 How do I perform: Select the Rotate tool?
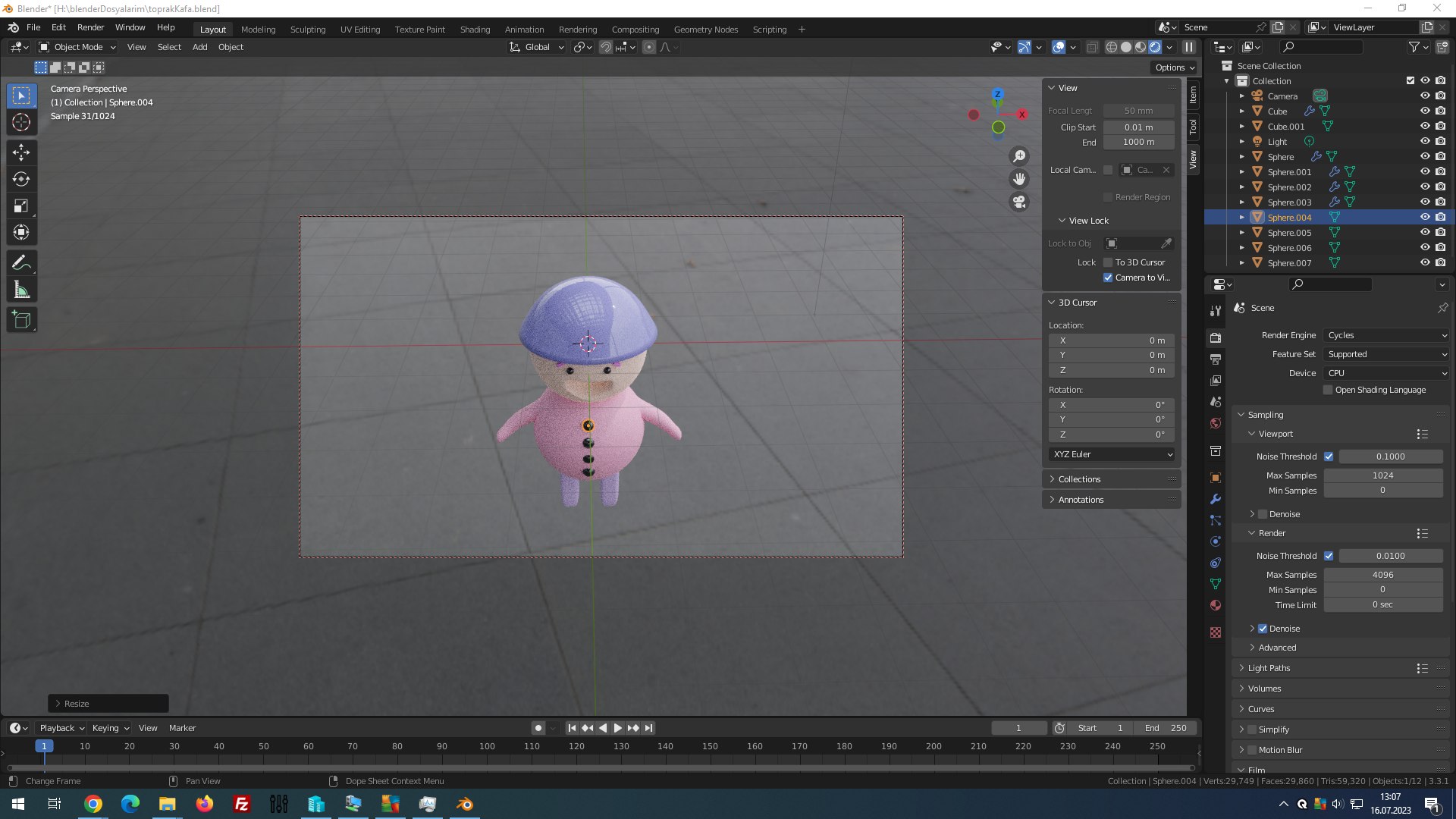pyautogui.click(x=21, y=179)
